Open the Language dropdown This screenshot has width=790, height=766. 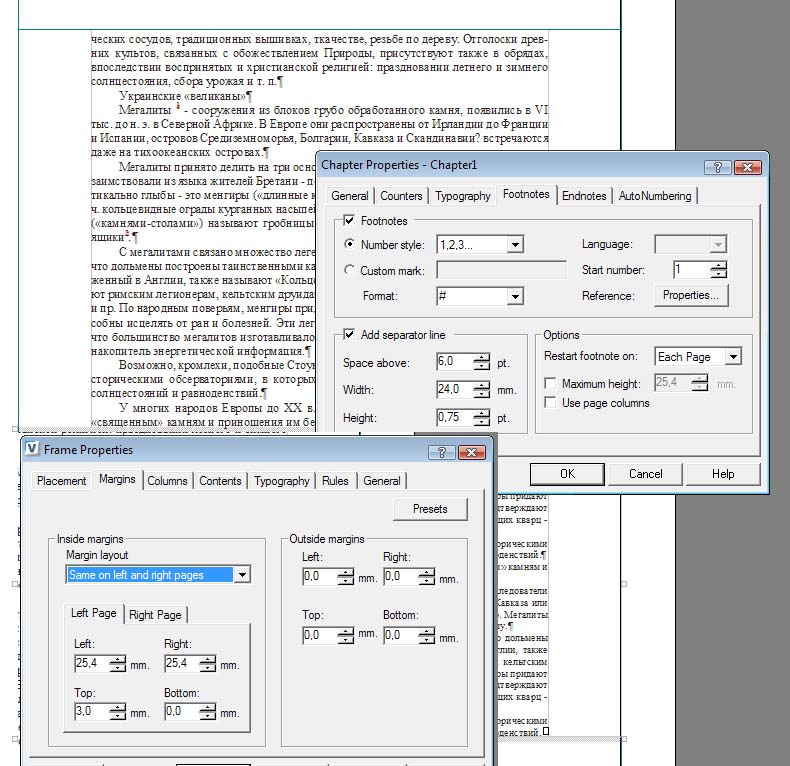pos(717,245)
